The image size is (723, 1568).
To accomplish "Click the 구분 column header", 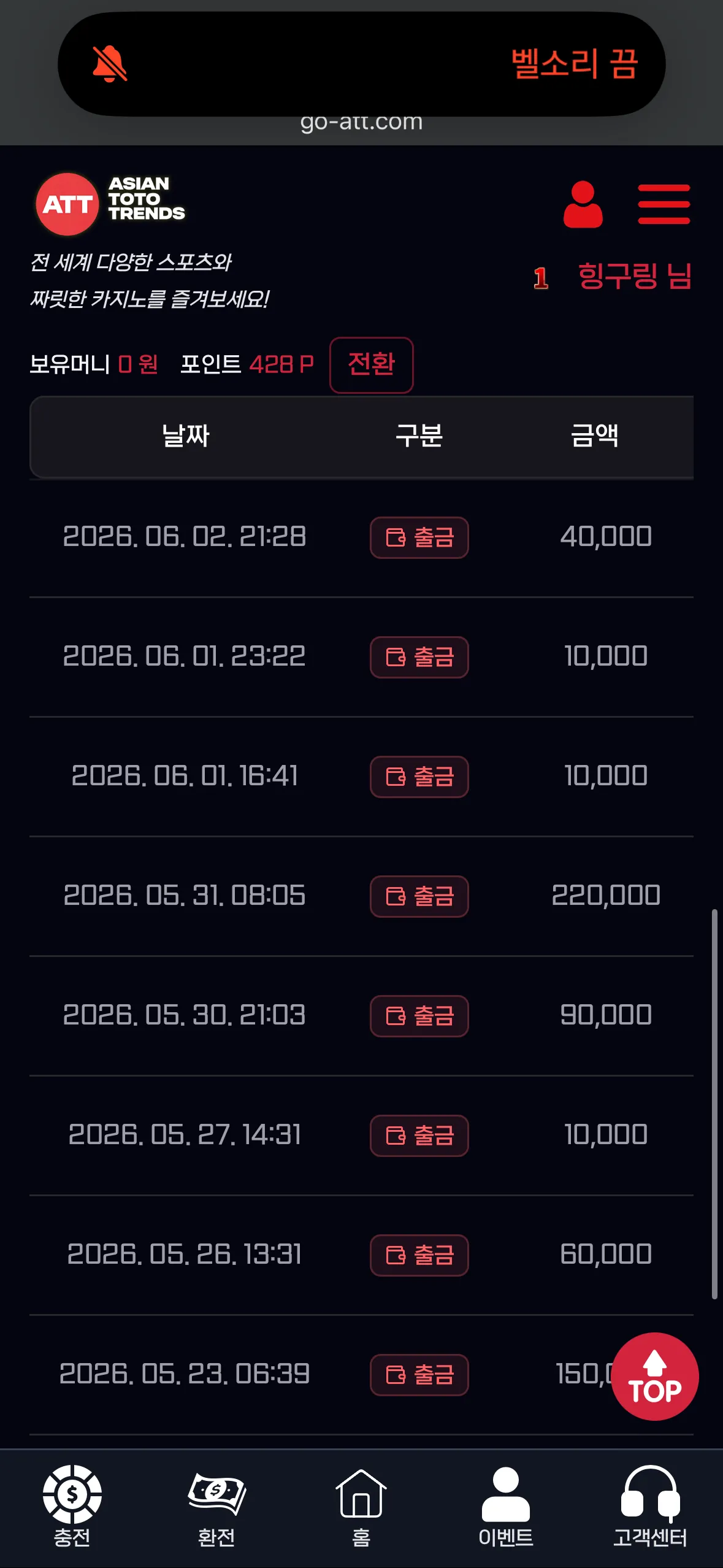I will tap(419, 436).
